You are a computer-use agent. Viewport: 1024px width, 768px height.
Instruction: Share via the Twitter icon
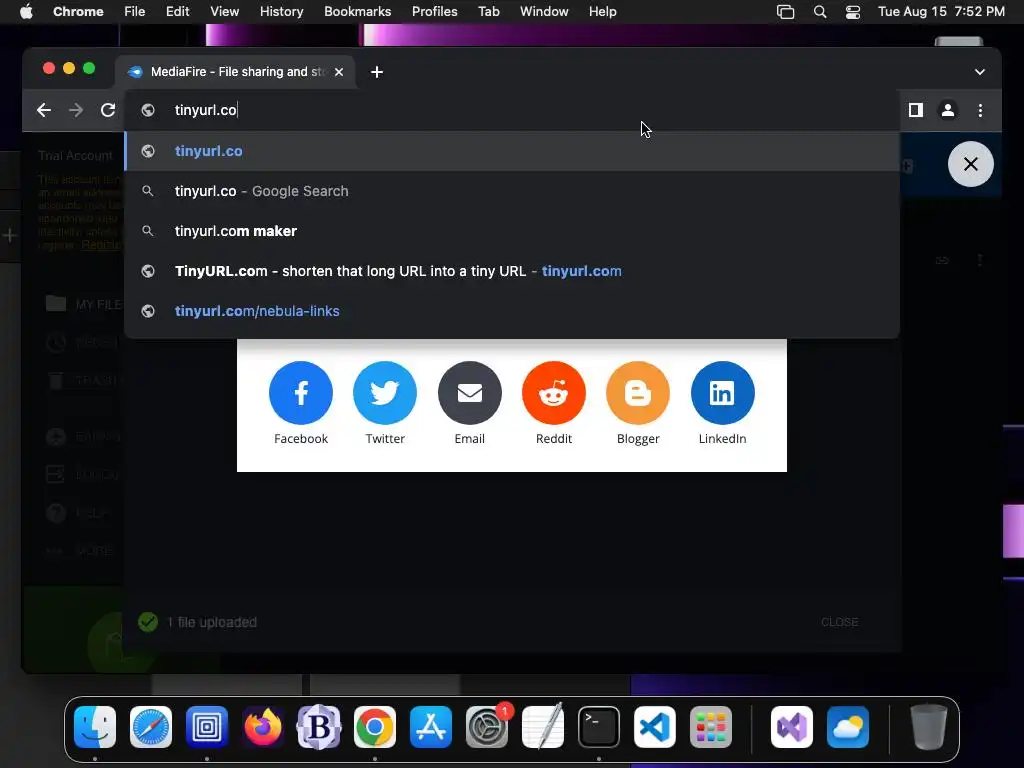tap(385, 393)
